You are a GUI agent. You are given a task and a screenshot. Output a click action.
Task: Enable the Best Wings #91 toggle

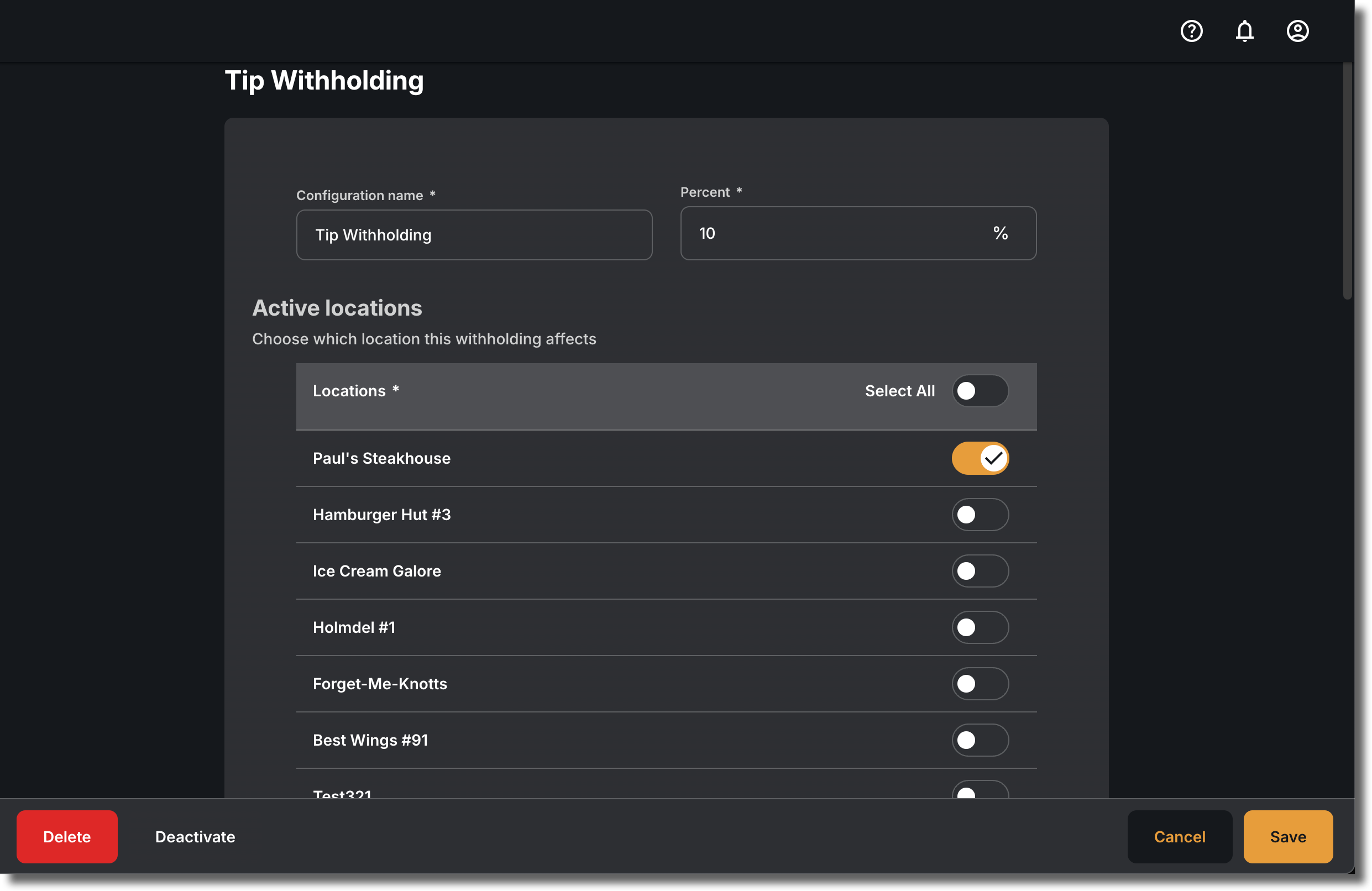(x=980, y=740)
